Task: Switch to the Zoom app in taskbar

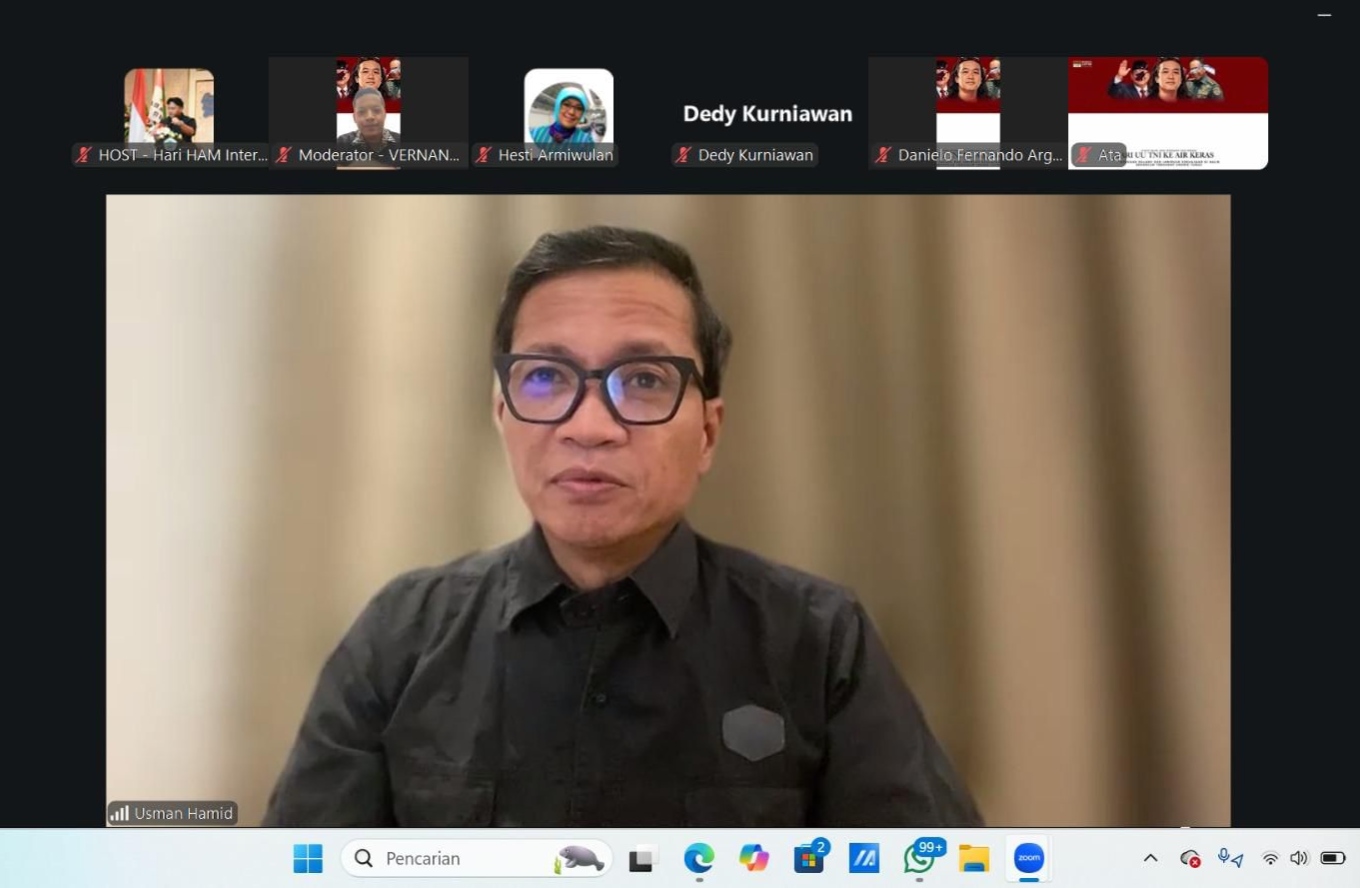Action: tap(1028, 858)
